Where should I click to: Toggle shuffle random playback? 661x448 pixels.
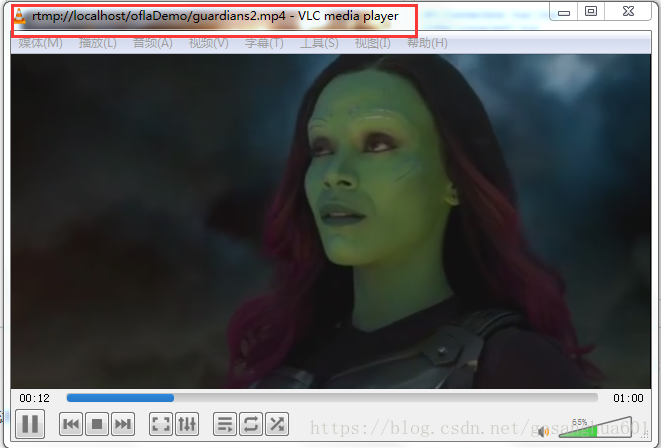click(x=277, y=424)
